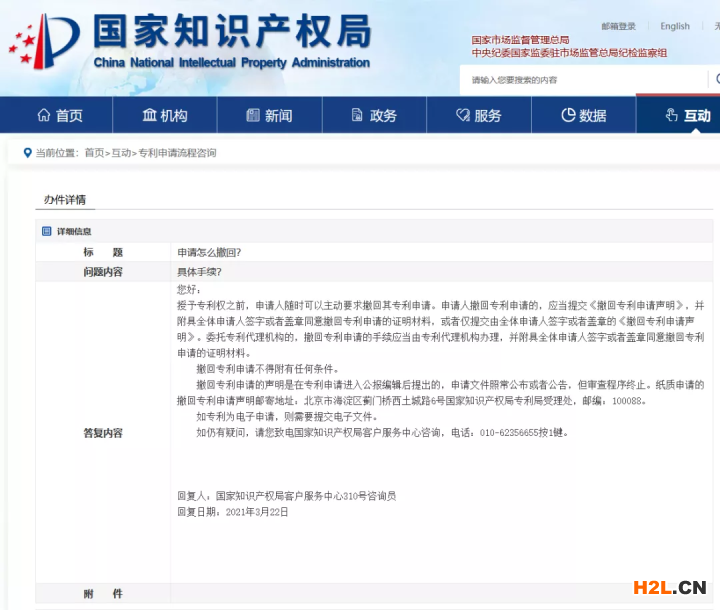Open the 机构 navigation menu item
This screenshot has width=720, height=610.
165,115
